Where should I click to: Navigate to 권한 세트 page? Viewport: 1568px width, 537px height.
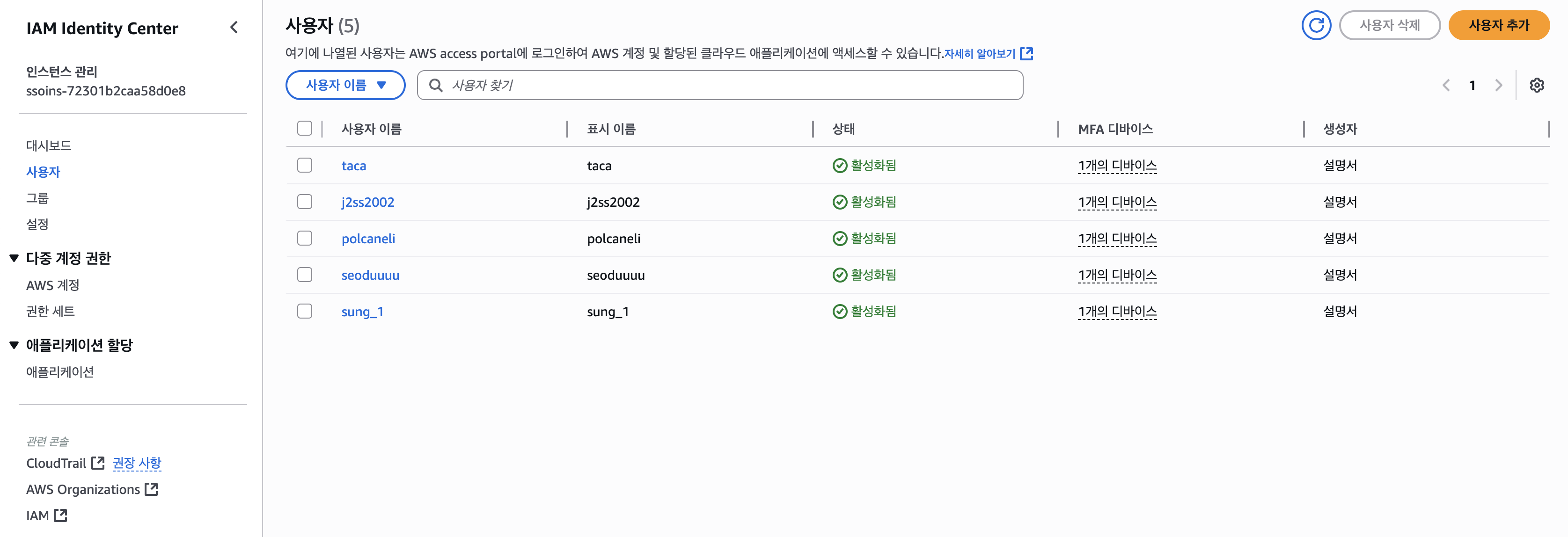(50, 311)
